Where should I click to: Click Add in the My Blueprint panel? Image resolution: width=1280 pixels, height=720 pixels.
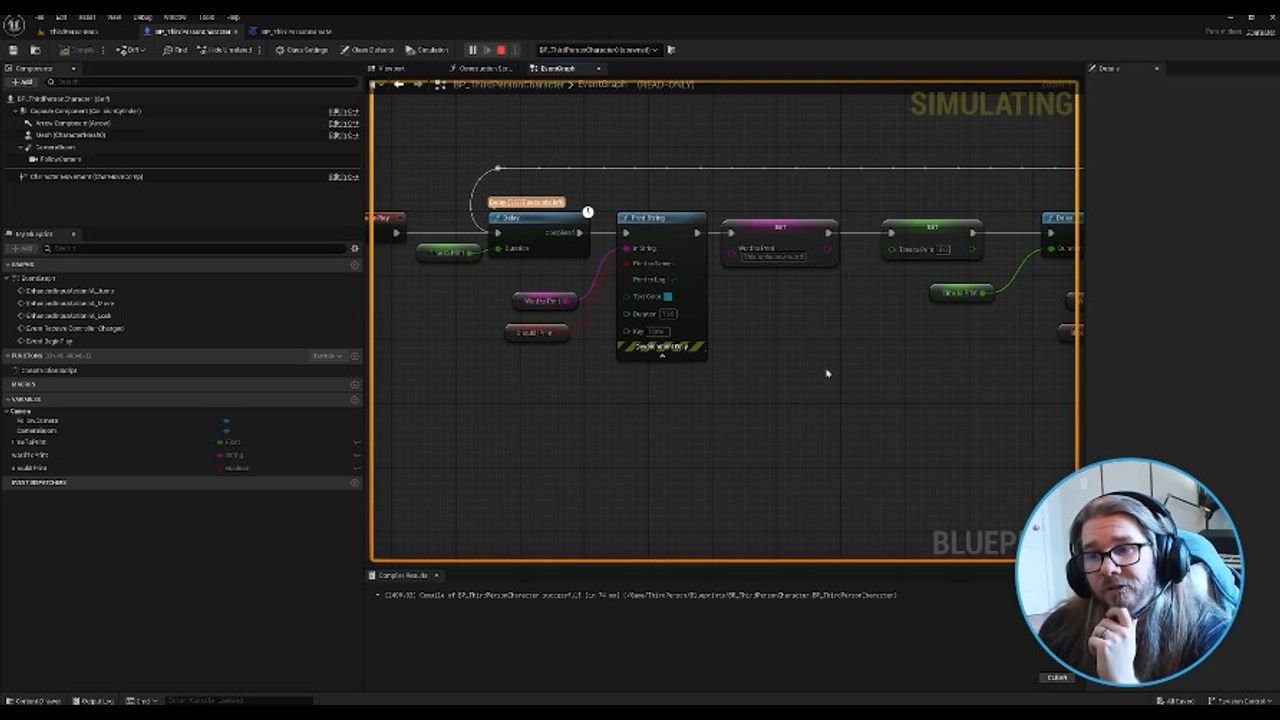click(x=21, y=248)
